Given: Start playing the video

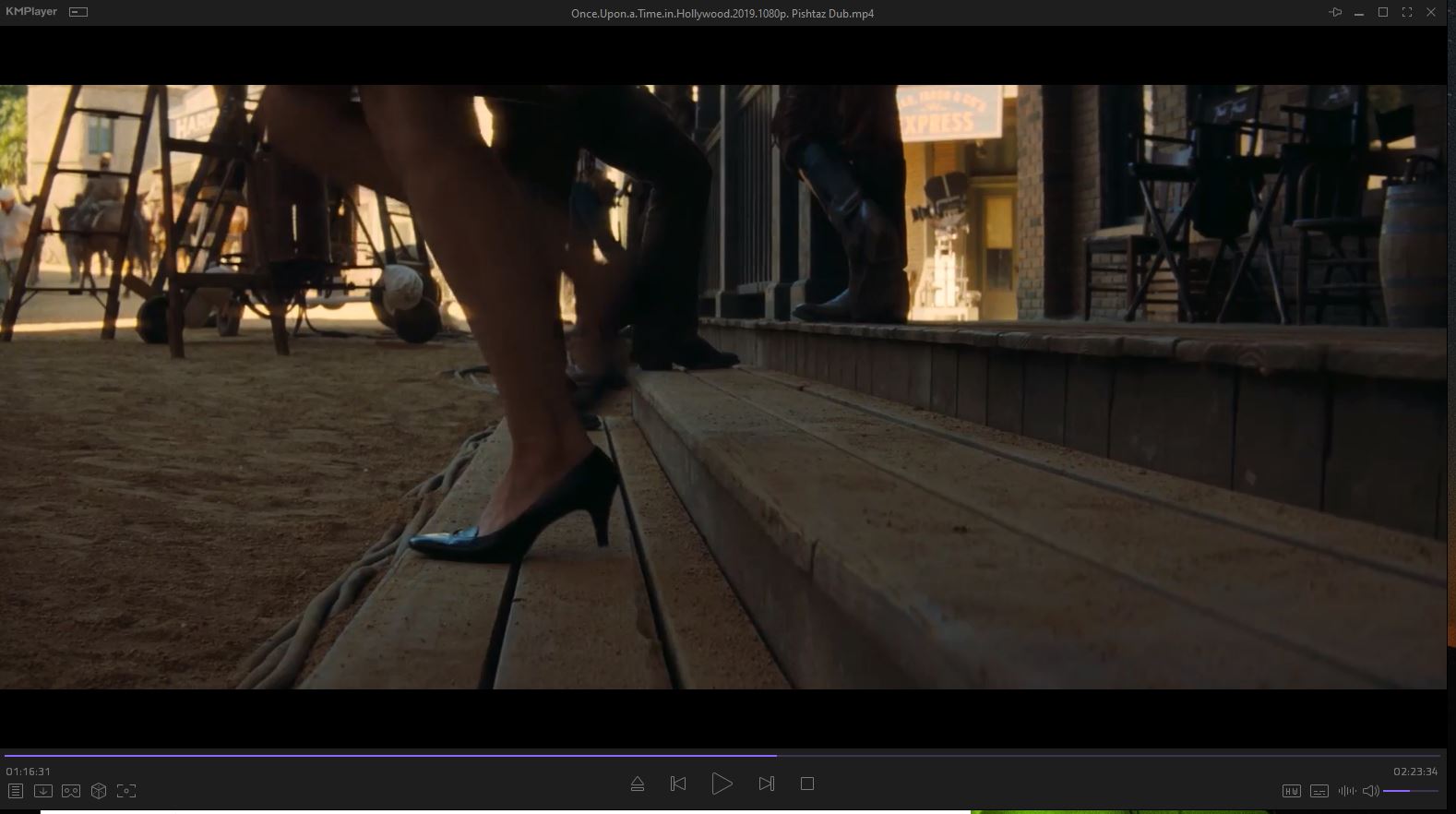Looking at the screenshot, I should [722, 784].
